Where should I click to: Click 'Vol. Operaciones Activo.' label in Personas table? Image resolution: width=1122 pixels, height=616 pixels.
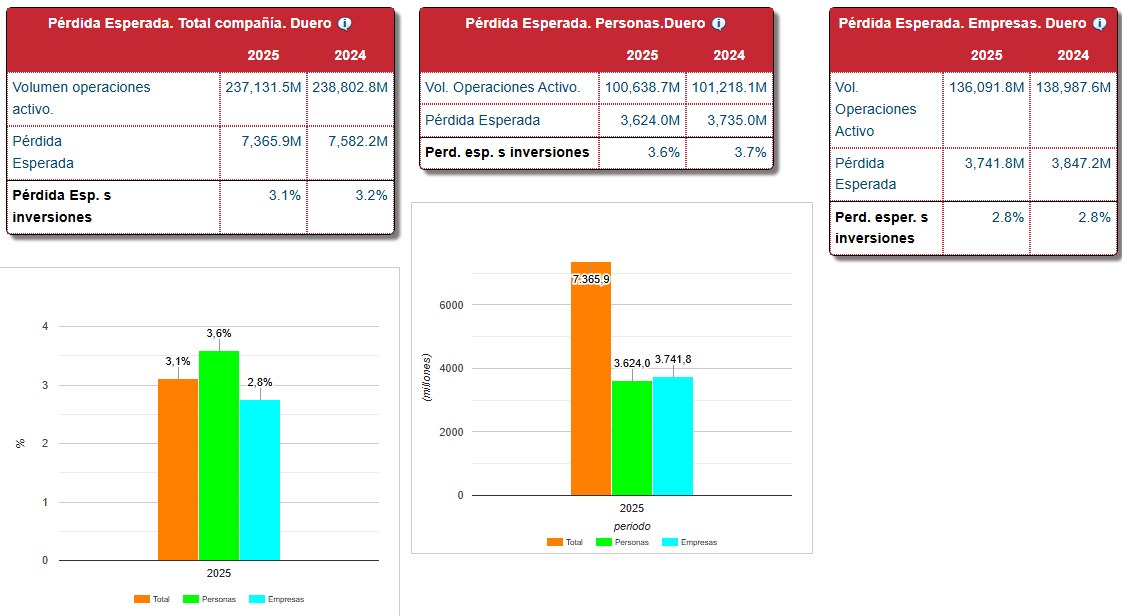502,88
